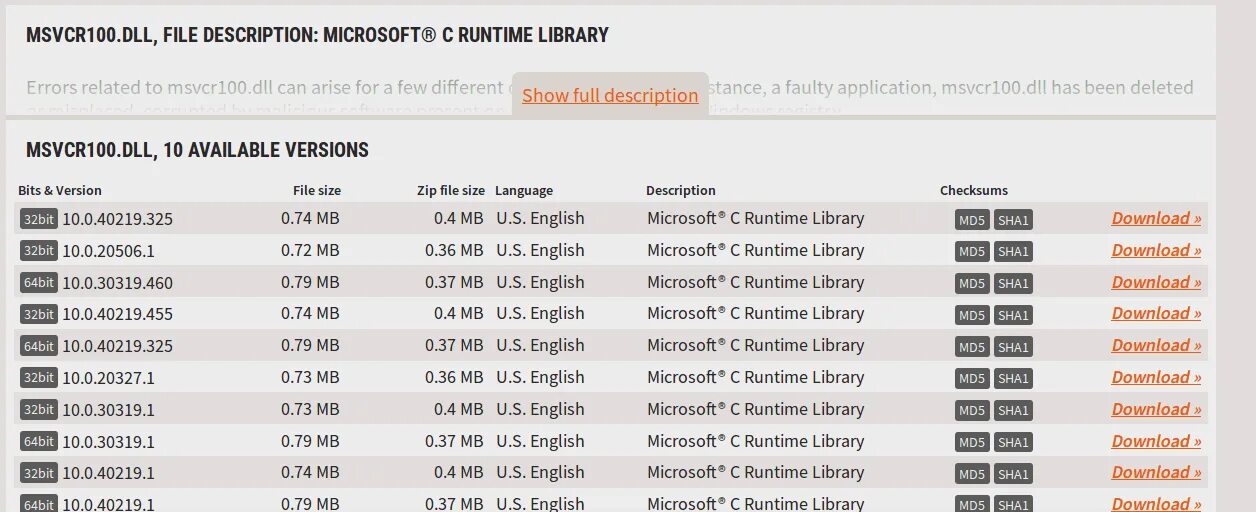Show SHA1 checksum for 10.0.20506.1
Image resolution: width=1256 pixels, height=512 pixels.
click(x=1013, y=252)
